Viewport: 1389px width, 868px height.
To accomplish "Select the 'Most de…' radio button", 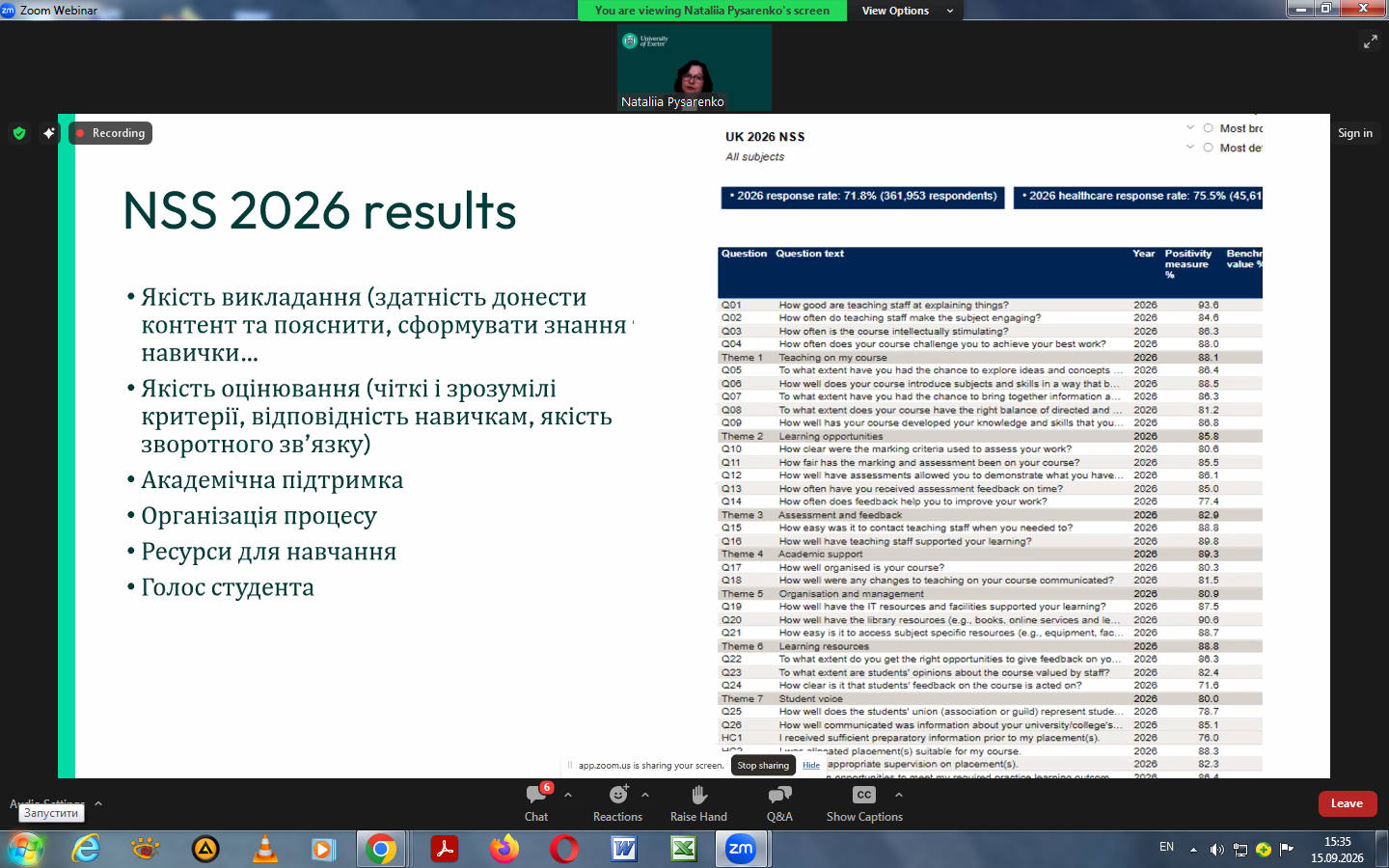I will [1208, 148].
